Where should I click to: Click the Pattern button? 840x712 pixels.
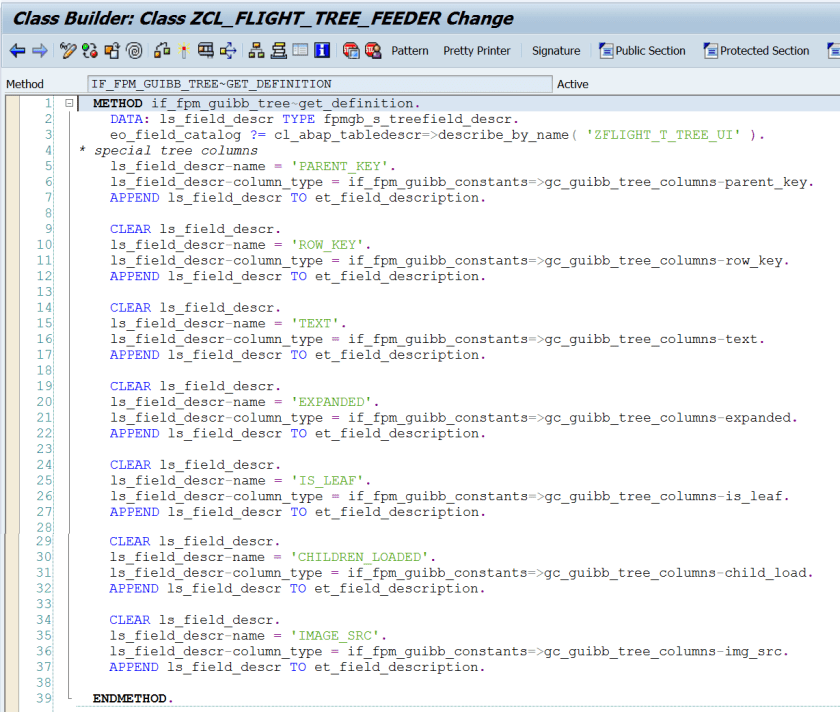(x=409, y=51)
